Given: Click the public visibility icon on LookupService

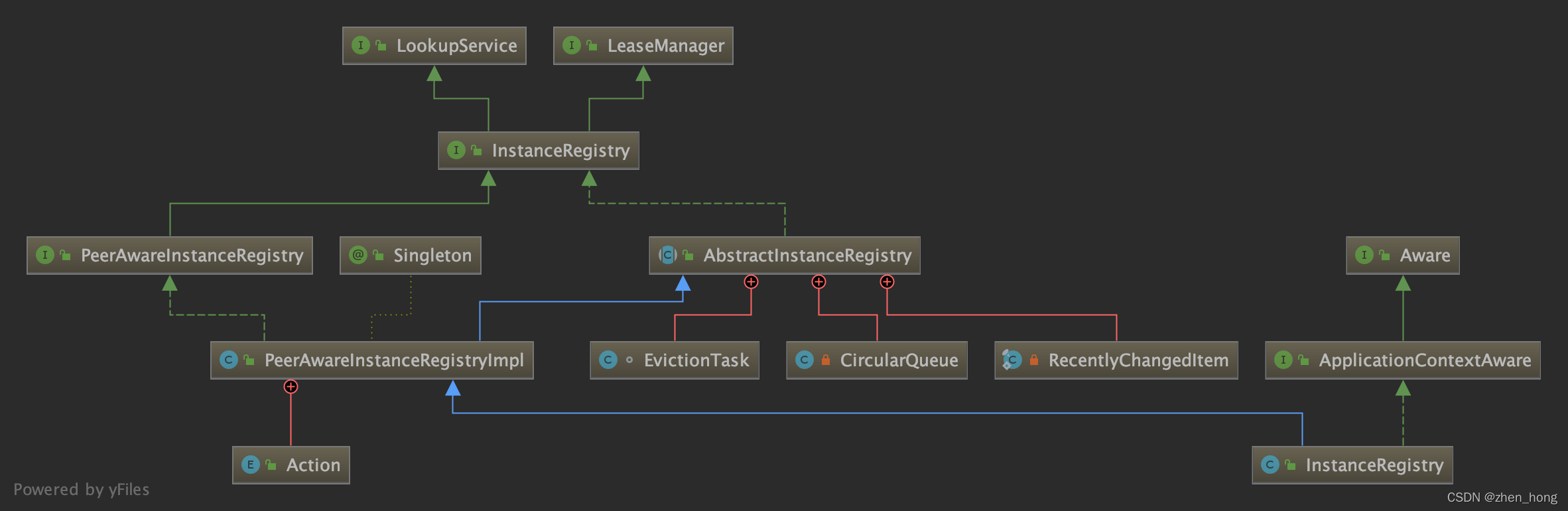Looking at the screenshot, I should (381, 45).
